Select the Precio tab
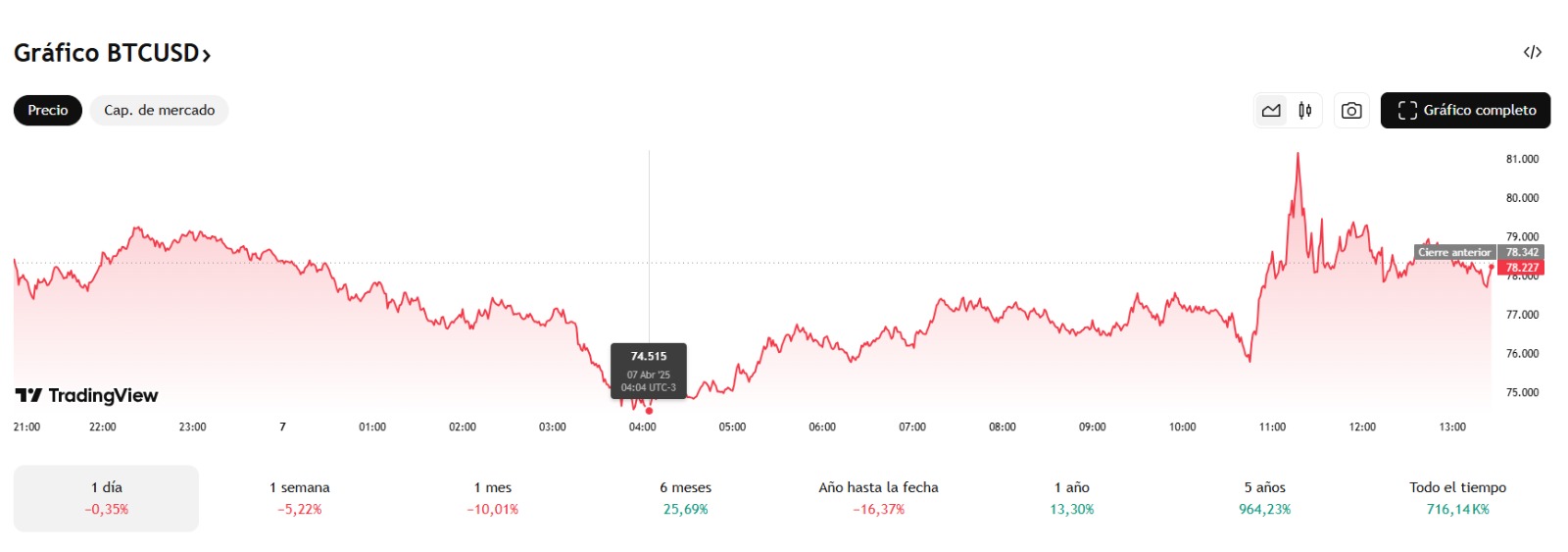The height and width of the screenshot is (552, 1568). (48, 111)
